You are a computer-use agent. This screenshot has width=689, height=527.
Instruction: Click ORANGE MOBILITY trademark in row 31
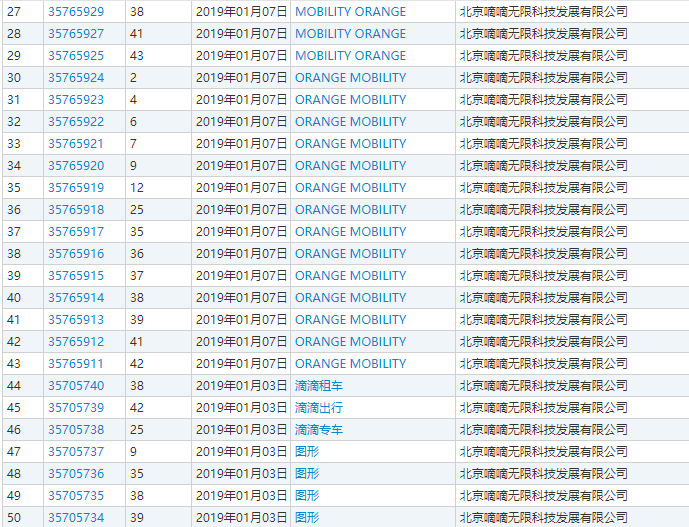pyautogui.click(x=350, y=100)
